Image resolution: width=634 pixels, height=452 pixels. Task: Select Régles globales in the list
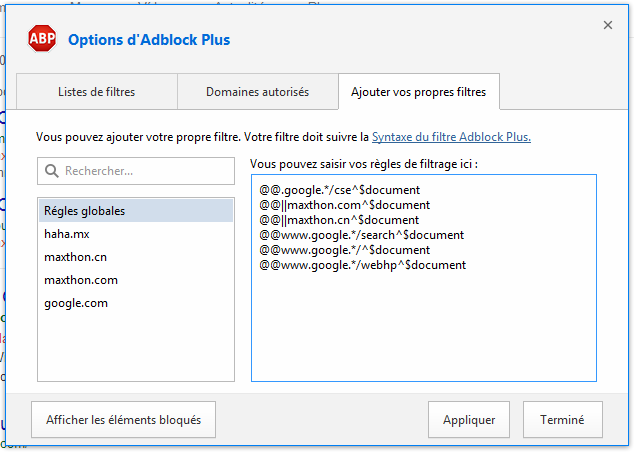[x=136, y=211]
